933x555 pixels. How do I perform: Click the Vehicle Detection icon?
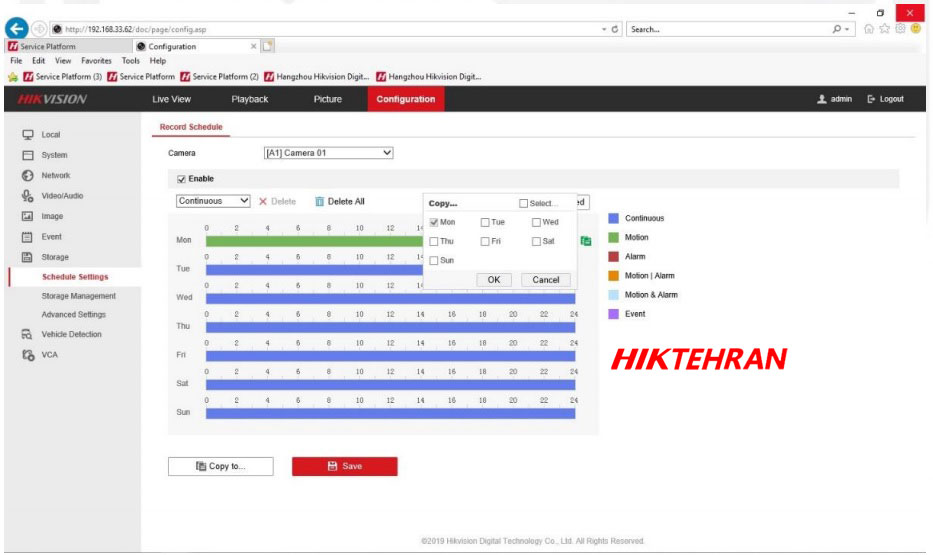27,334
